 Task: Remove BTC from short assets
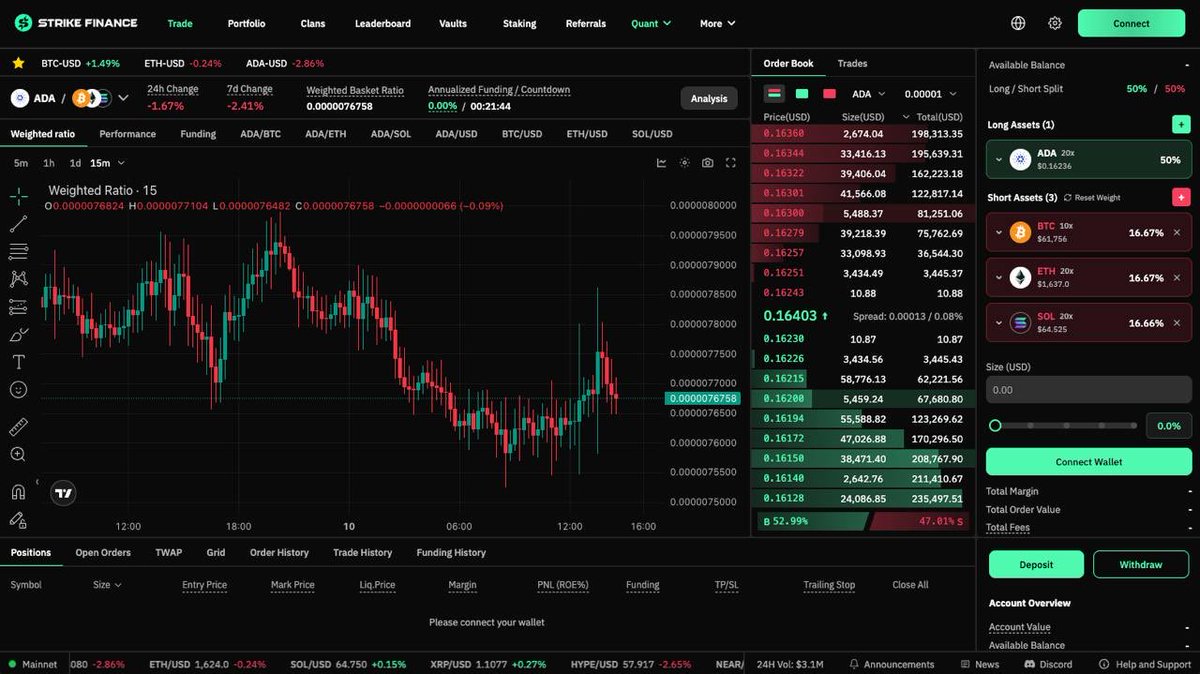click(x=1176, y=232)
